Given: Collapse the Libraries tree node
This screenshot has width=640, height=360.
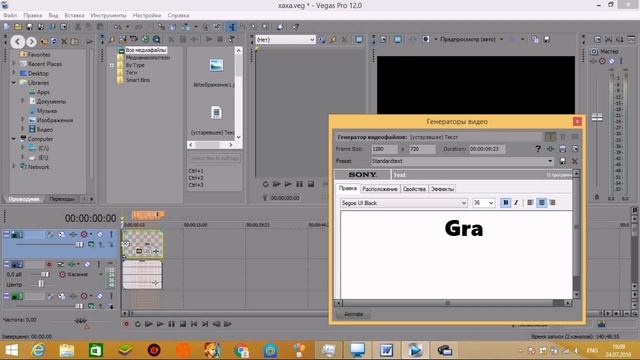Looking at the screenshot, I should point(14,82).
